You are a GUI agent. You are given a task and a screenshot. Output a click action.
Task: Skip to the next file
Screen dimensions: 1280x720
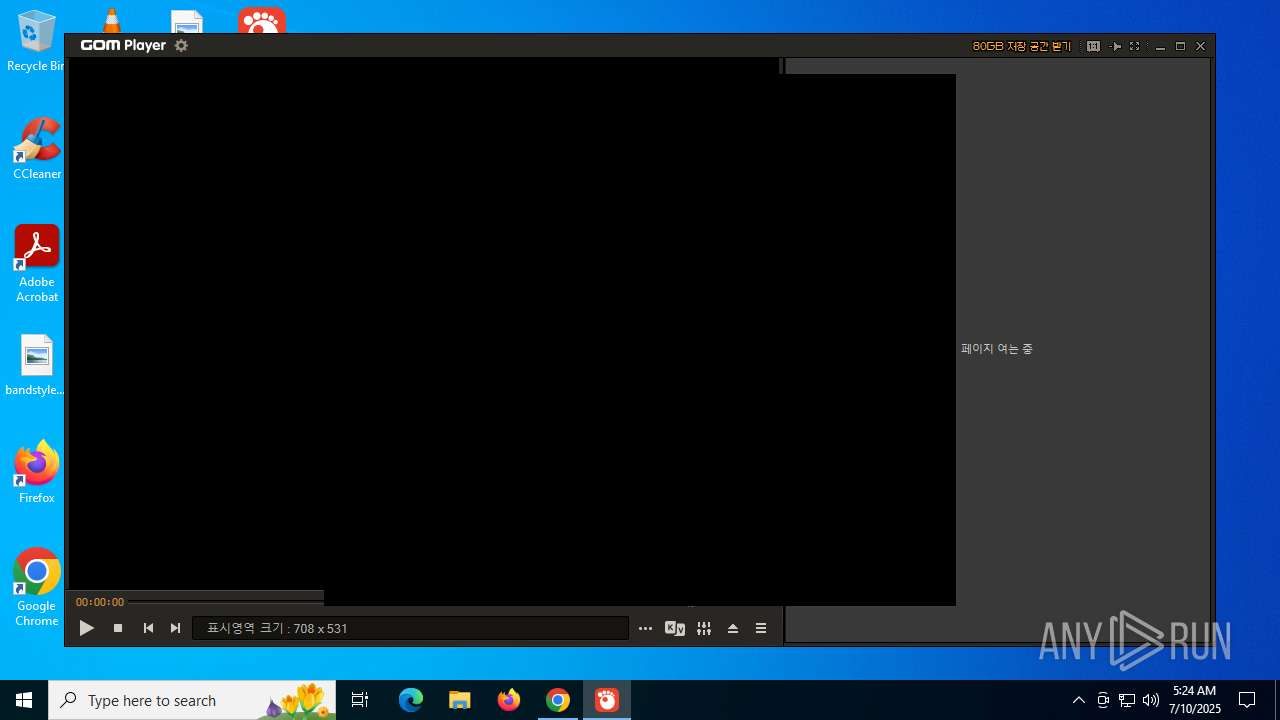click(175, 628)
